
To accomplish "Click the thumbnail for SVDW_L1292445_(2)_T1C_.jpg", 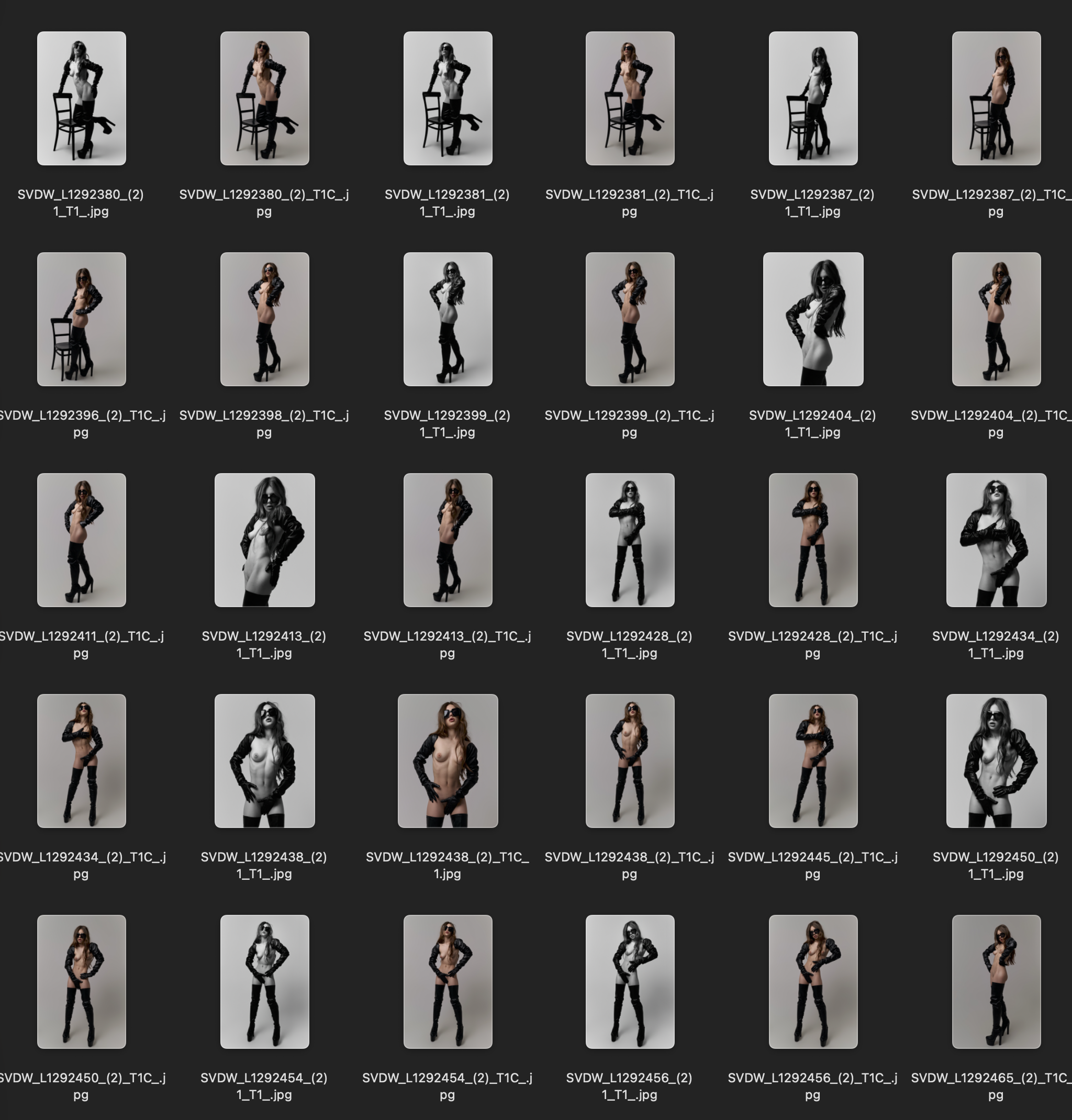I will pos(812,760).
